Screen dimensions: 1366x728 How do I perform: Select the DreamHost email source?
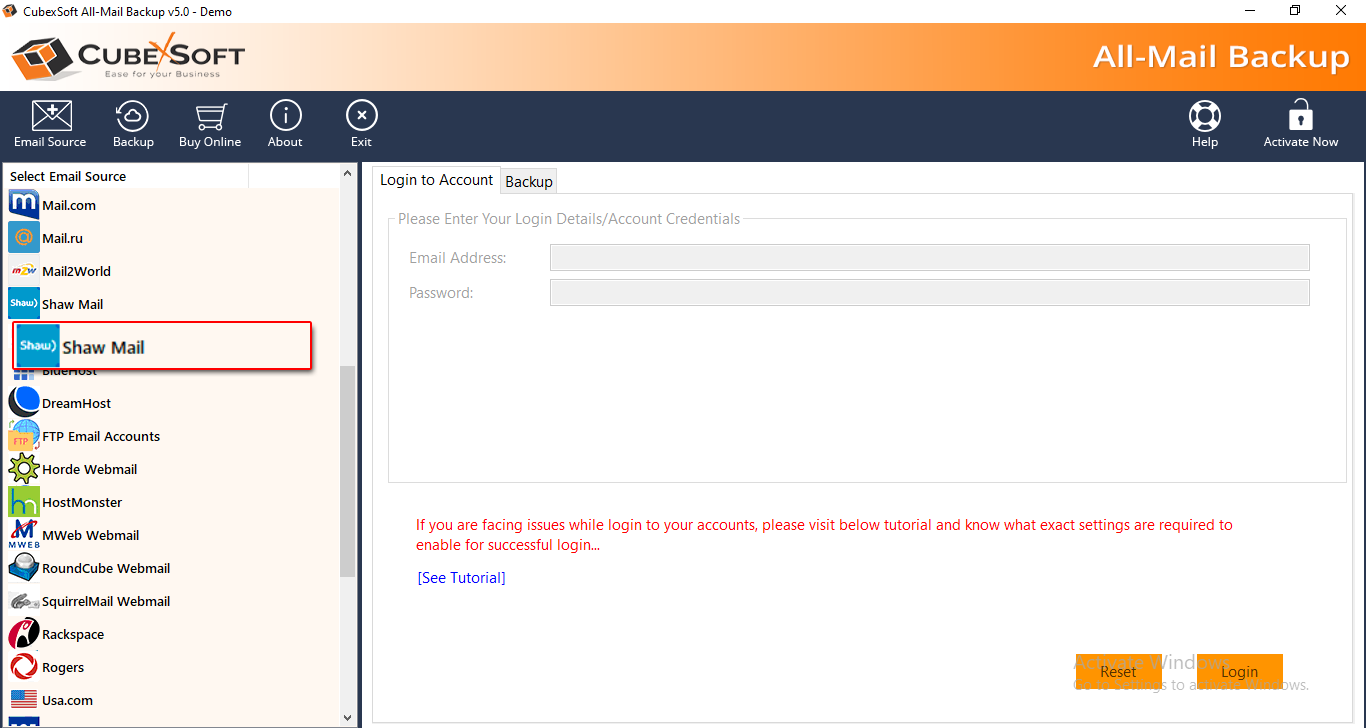(x=76, y=403)
